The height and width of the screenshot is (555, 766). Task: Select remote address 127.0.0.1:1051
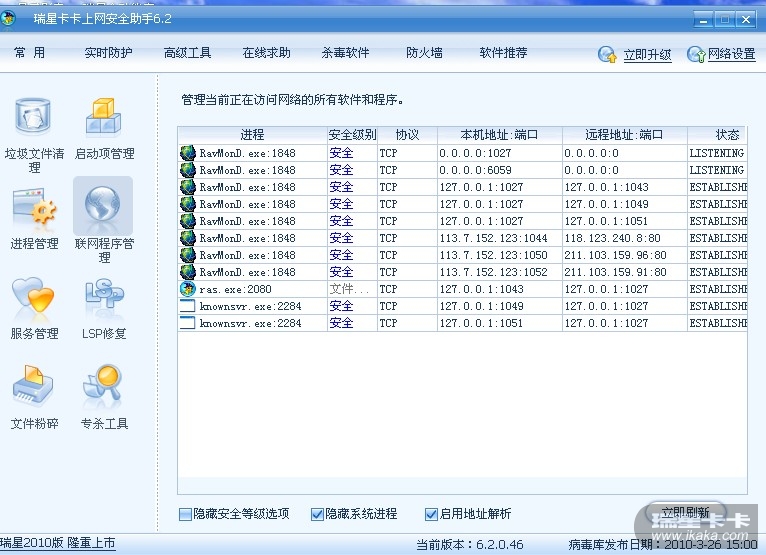(x=606, y=221)
